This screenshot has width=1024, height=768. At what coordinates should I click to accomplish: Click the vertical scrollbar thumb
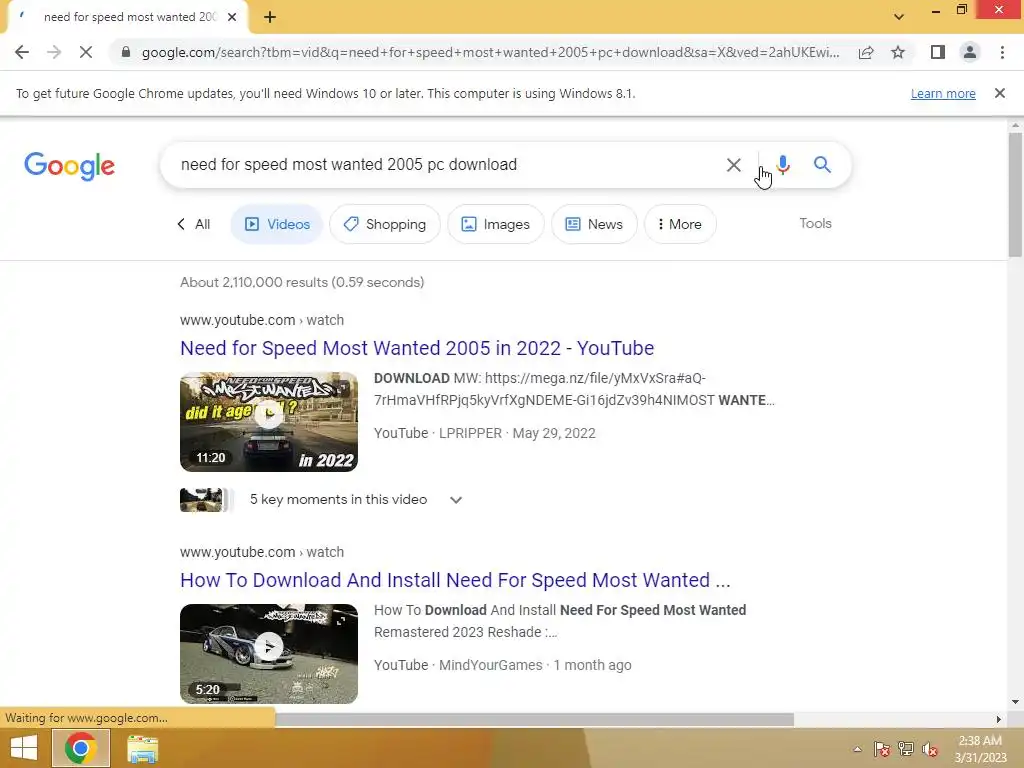pos(1015,195)
